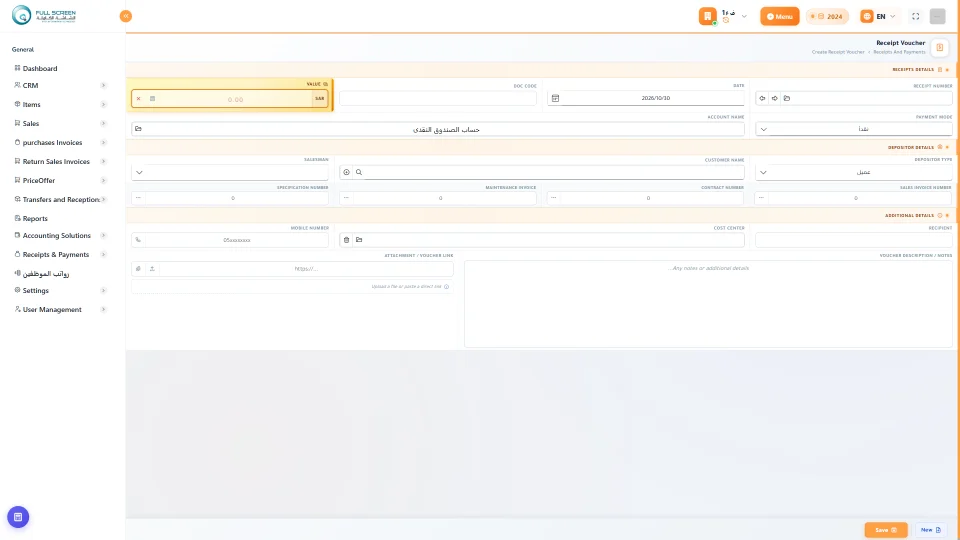
Task: Click the upload file icon
Action: pyautogui.click(x=152, y=269)
